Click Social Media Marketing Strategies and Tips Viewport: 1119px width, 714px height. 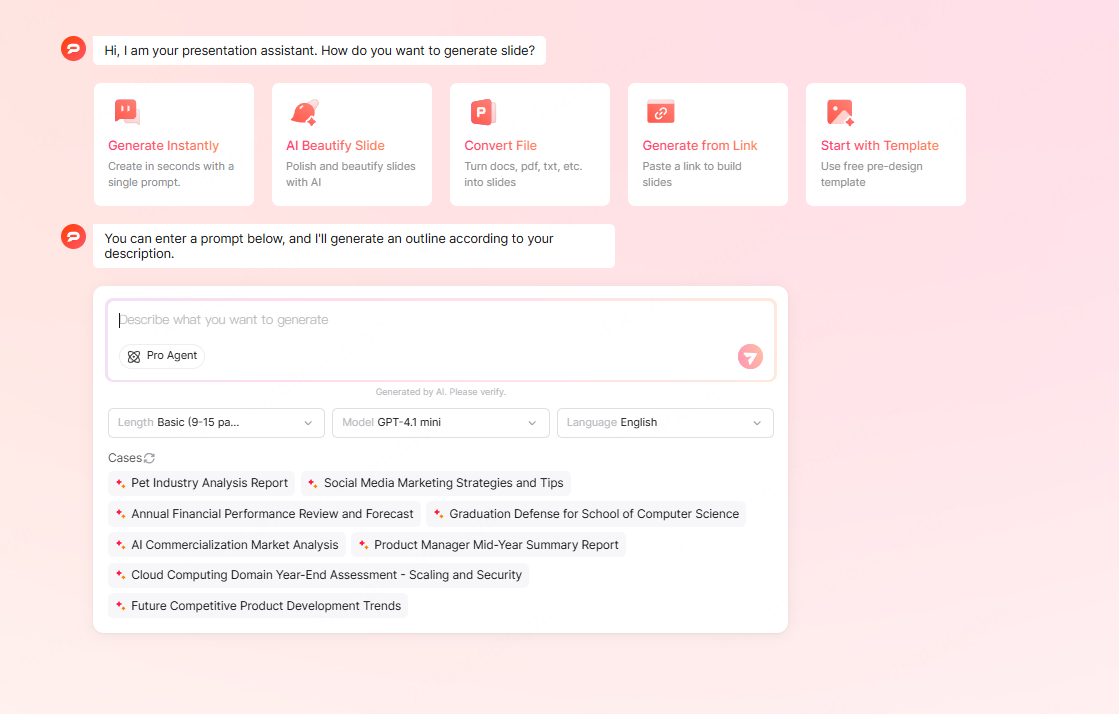pos(435,483)
